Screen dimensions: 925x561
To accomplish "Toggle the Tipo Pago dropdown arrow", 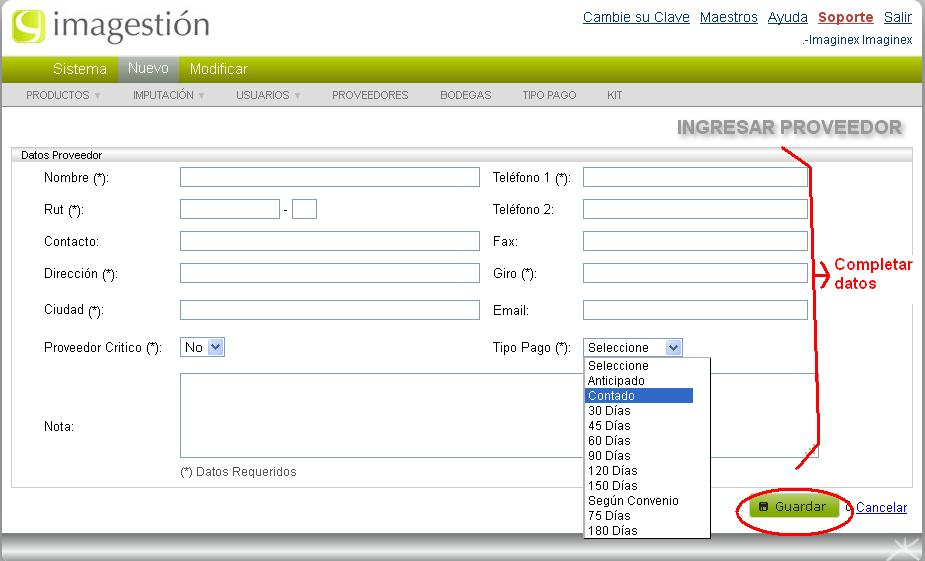I will 673,347.
